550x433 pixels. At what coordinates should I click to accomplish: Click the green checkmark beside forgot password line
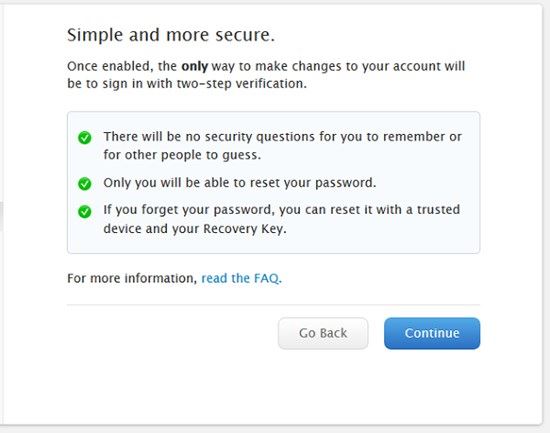pyautogui.click(x=85, y=212)
